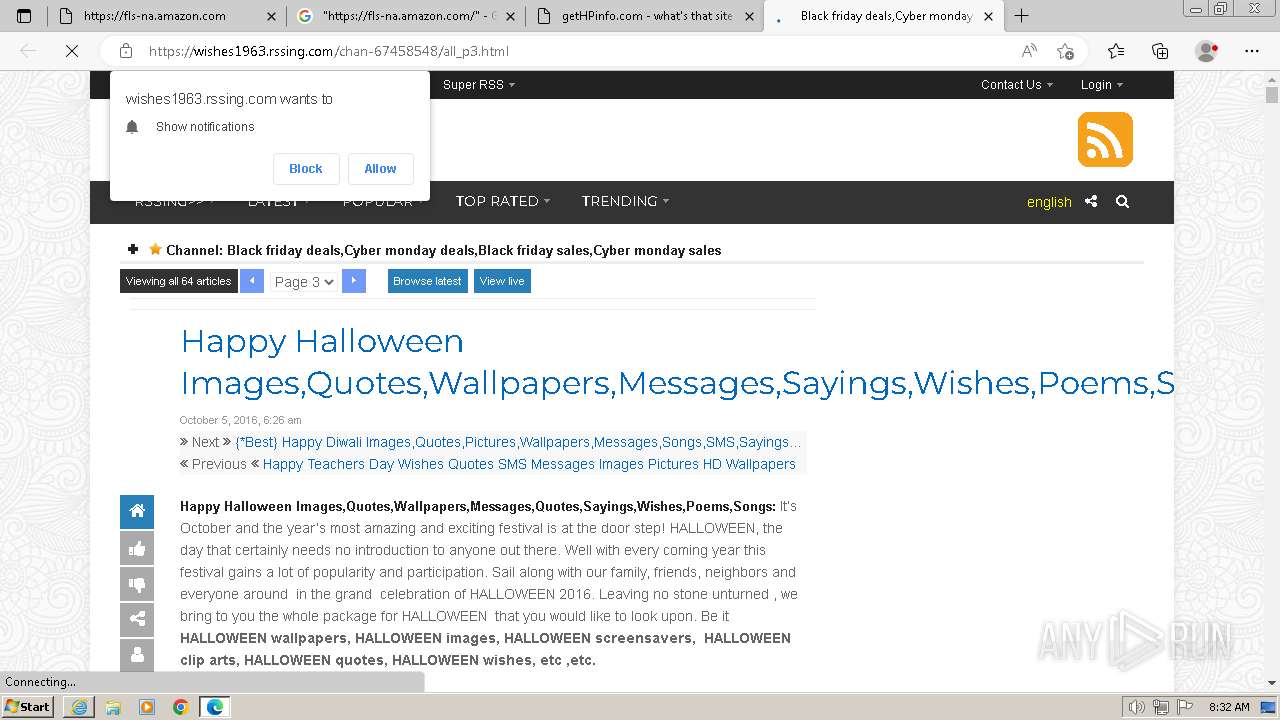Open Settings and more ellipsis menu
The height and width of the screenshot is (720, 1280).
point(1252,51)
